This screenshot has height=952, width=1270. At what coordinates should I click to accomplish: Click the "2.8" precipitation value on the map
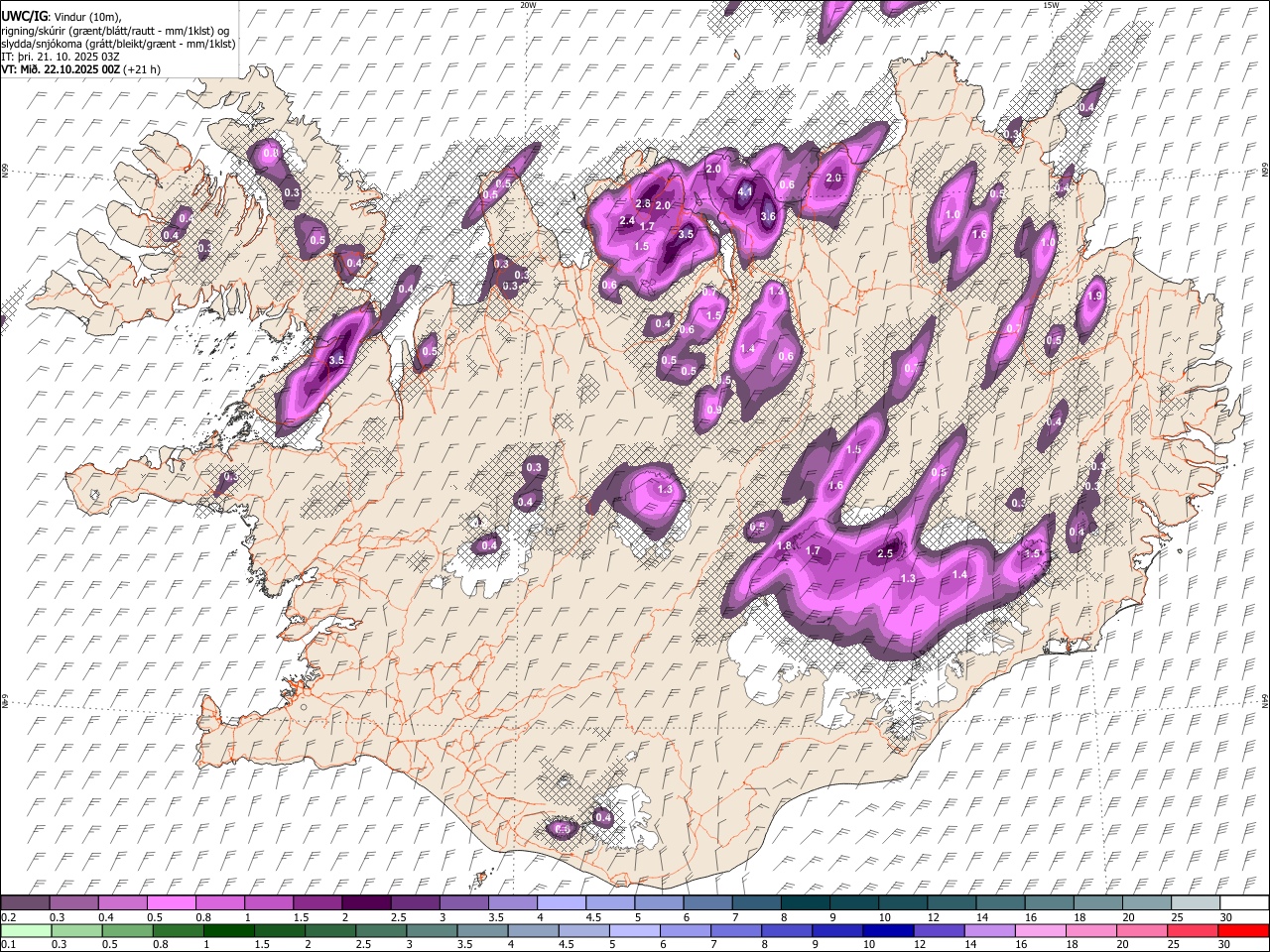(x=642, y=203)
